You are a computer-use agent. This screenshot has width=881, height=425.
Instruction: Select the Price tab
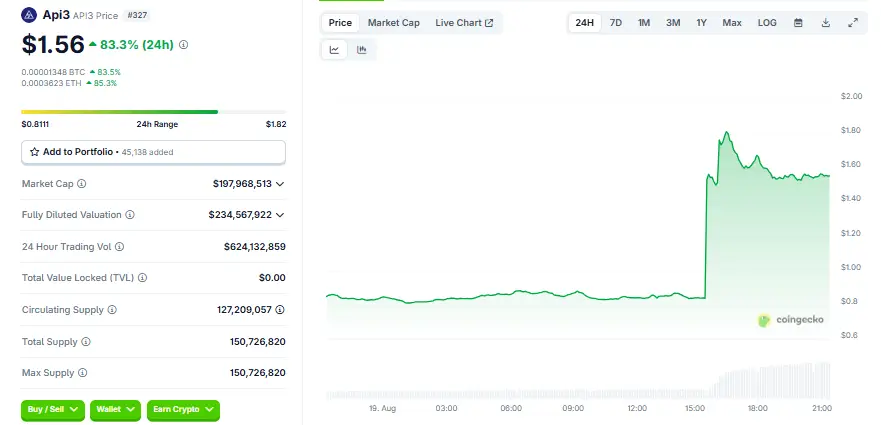click(x=340, y=23)
